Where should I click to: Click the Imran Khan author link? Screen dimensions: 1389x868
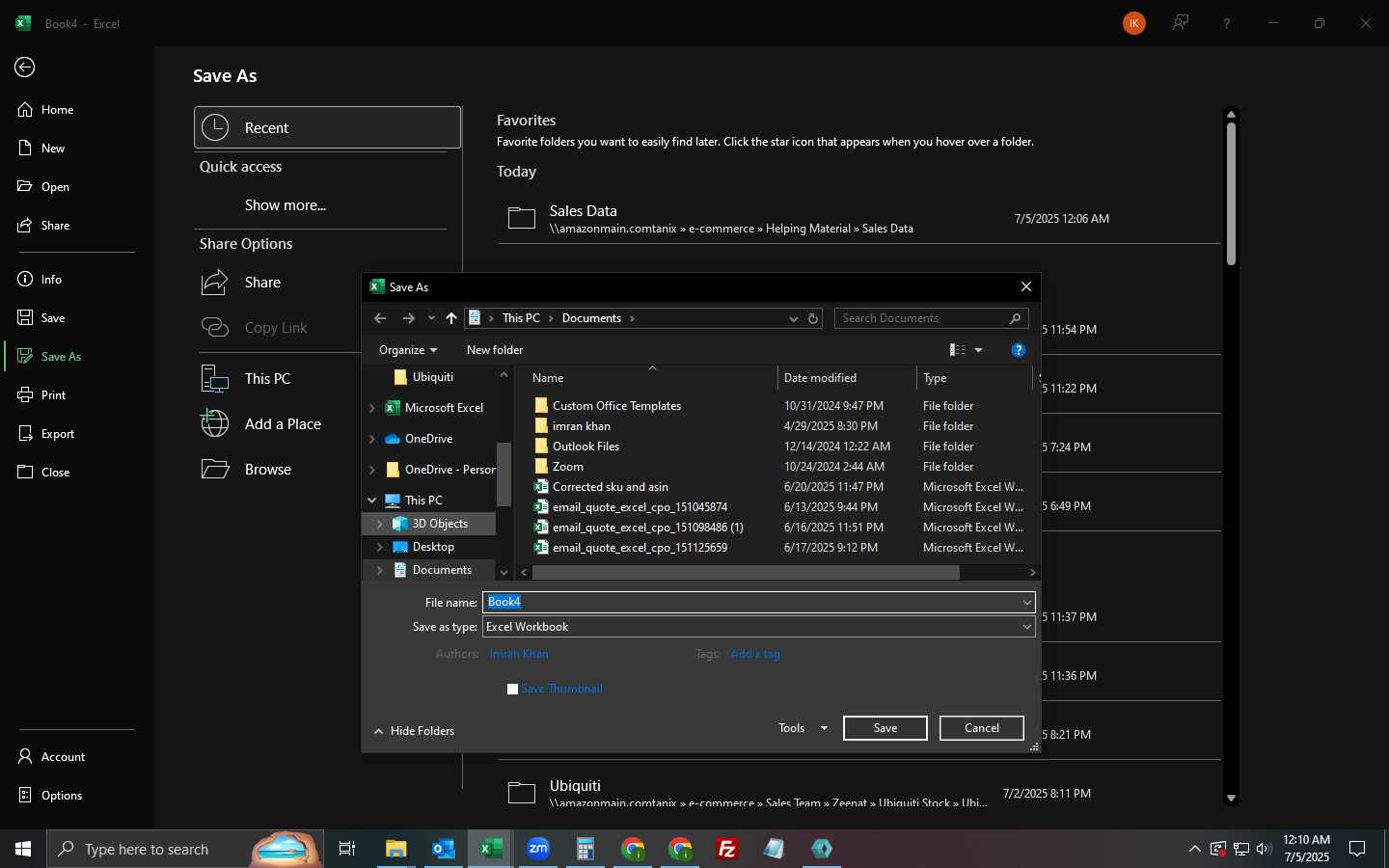point(519,654)
